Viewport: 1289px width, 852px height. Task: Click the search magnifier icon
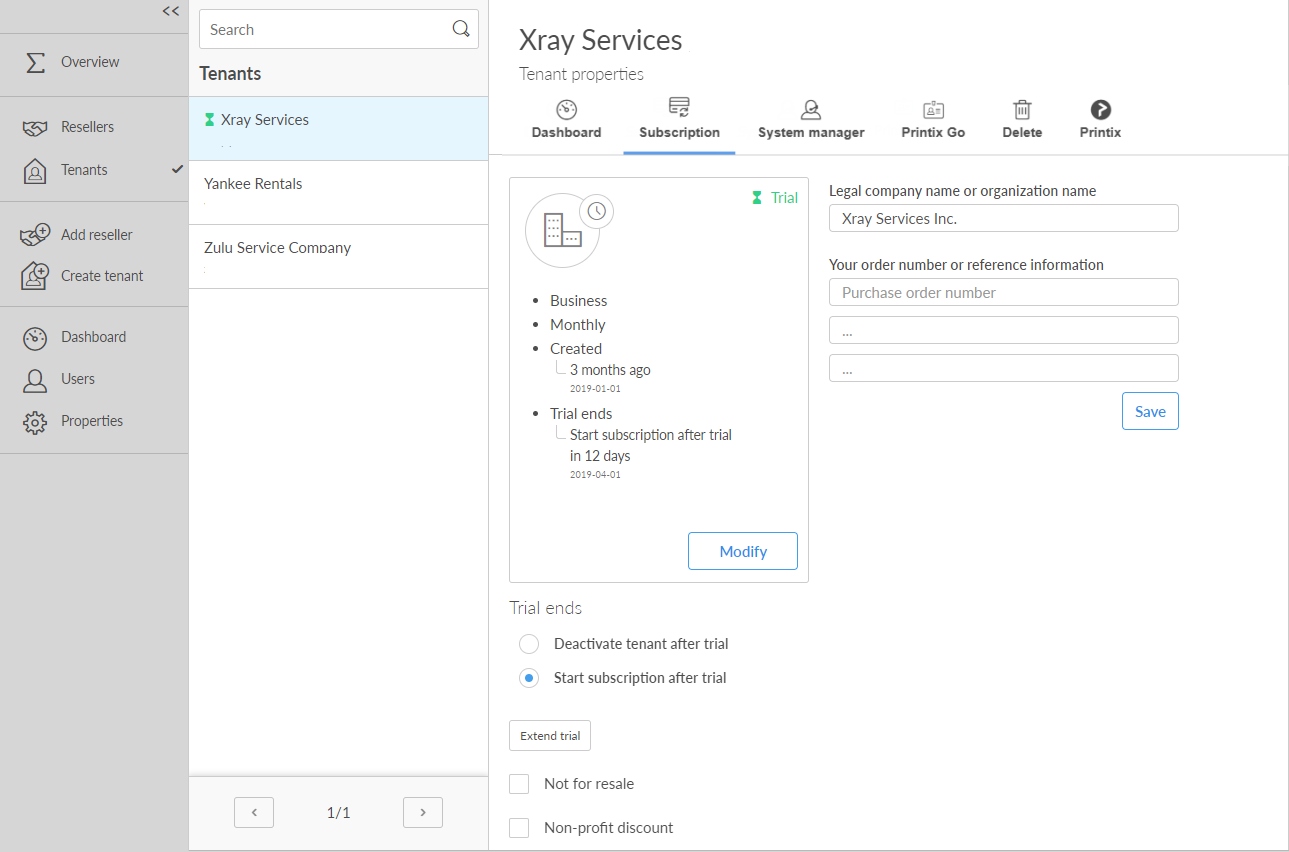(461, 29)
